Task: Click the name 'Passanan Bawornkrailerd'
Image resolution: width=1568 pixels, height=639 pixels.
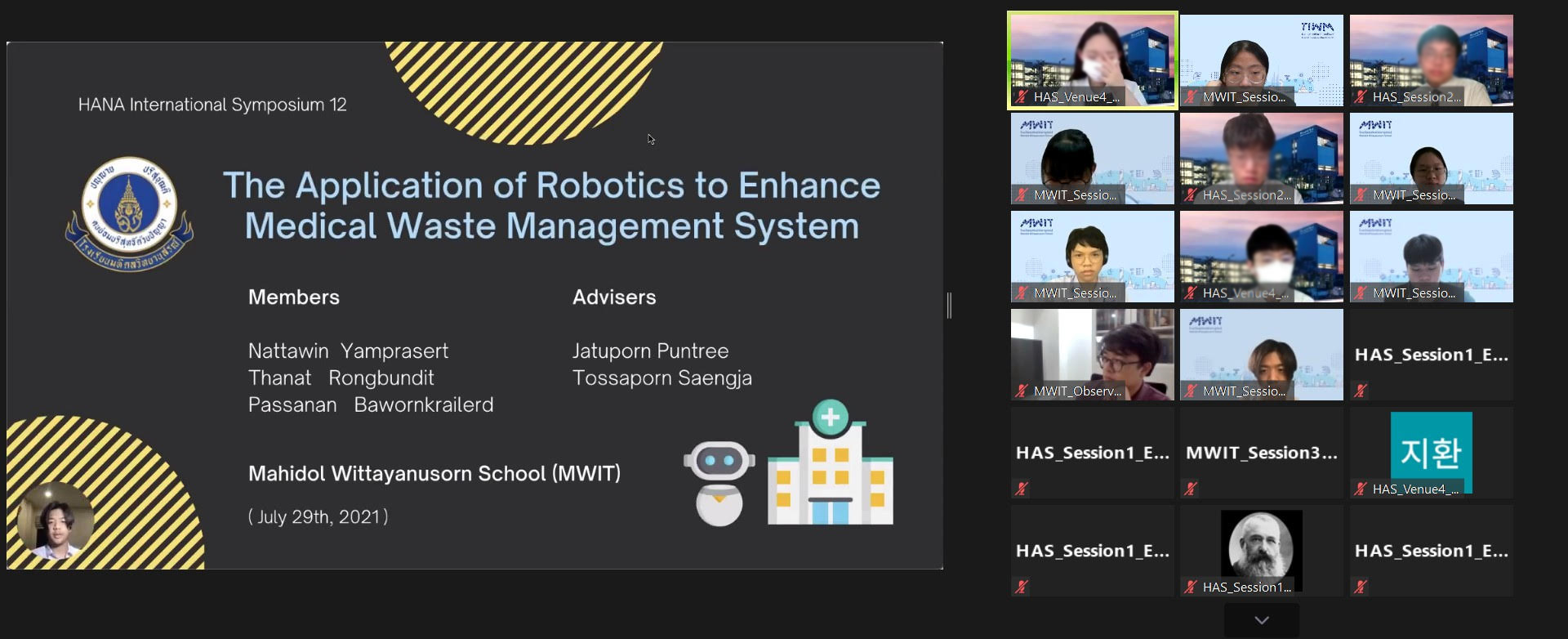Action: 371,404
